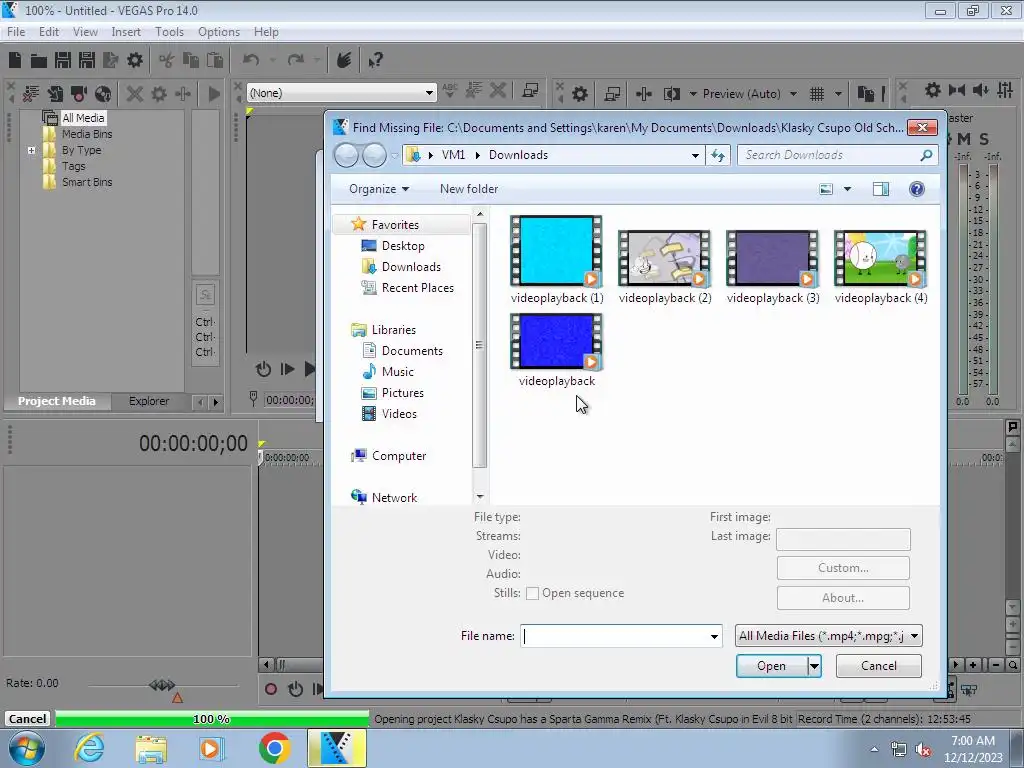Open the Insert menu
Viewport: 1024px width, 768px height.
point(125,32)
